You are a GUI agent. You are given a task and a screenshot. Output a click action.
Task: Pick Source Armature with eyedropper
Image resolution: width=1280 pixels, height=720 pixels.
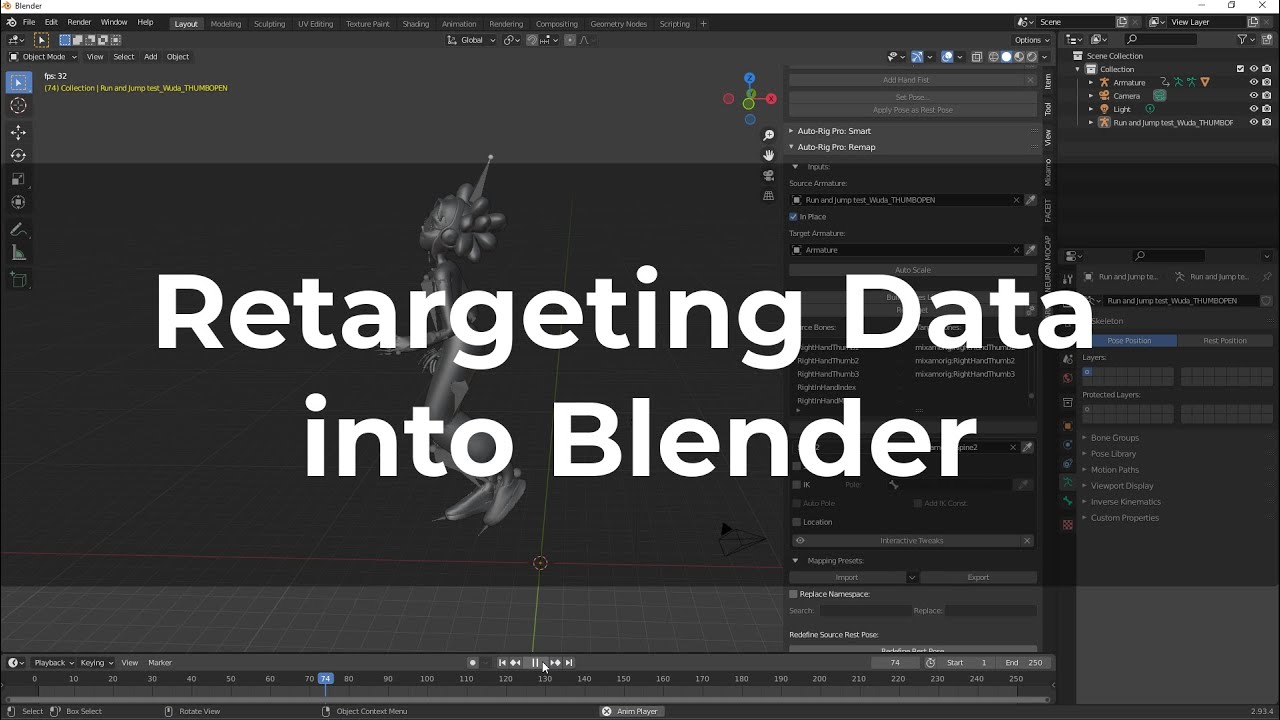(1031, 200)
